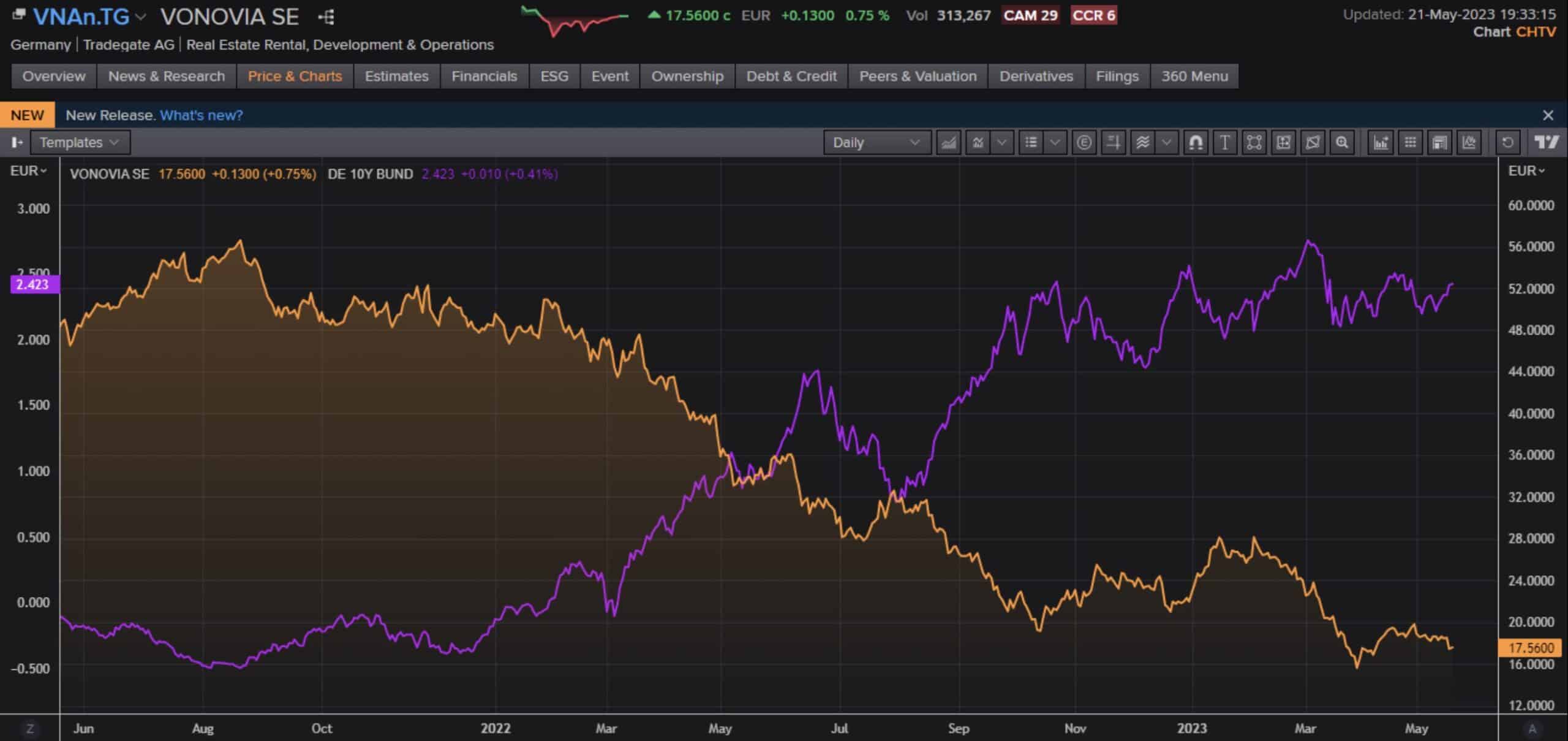Switch to the Estimates tab
1568x741 pixels.
[x=396, y=76]
